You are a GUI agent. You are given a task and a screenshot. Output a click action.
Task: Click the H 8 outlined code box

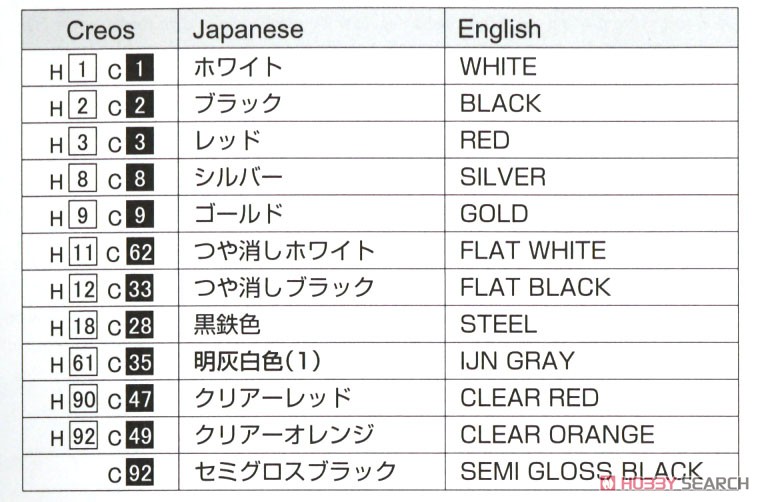coord(82,178)
